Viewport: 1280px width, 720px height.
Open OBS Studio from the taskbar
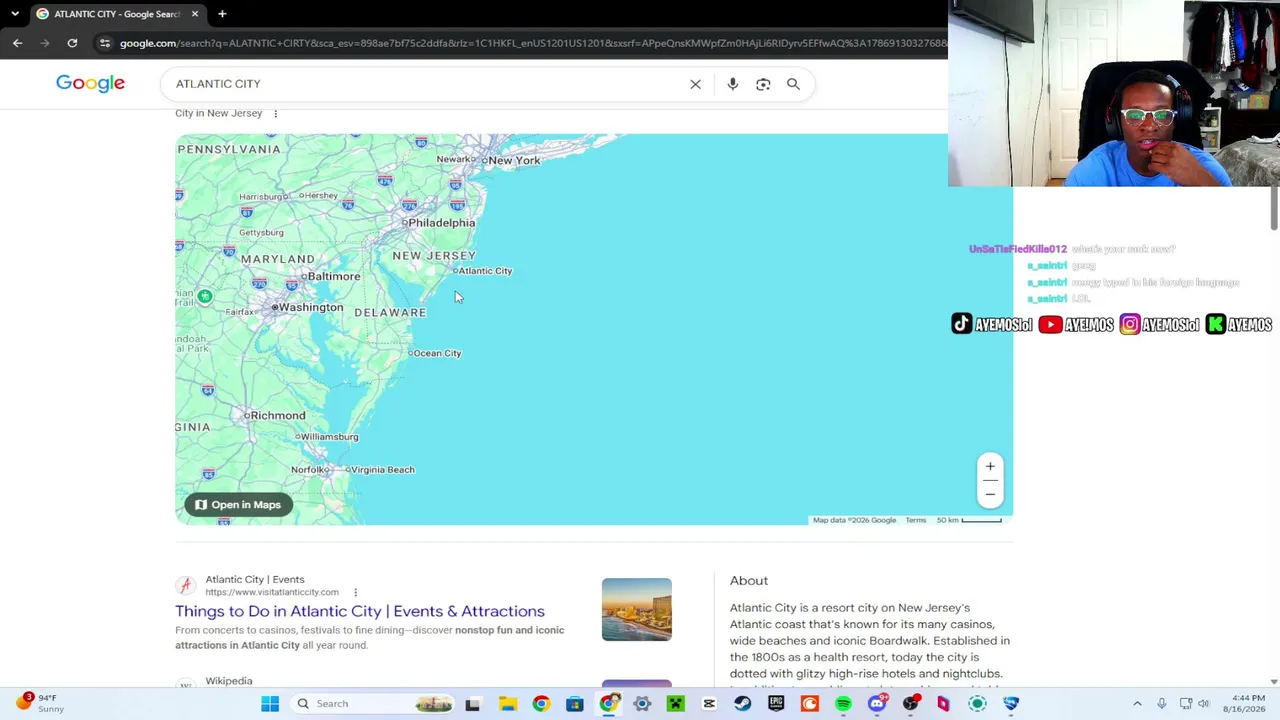click(x=910, y=703)
